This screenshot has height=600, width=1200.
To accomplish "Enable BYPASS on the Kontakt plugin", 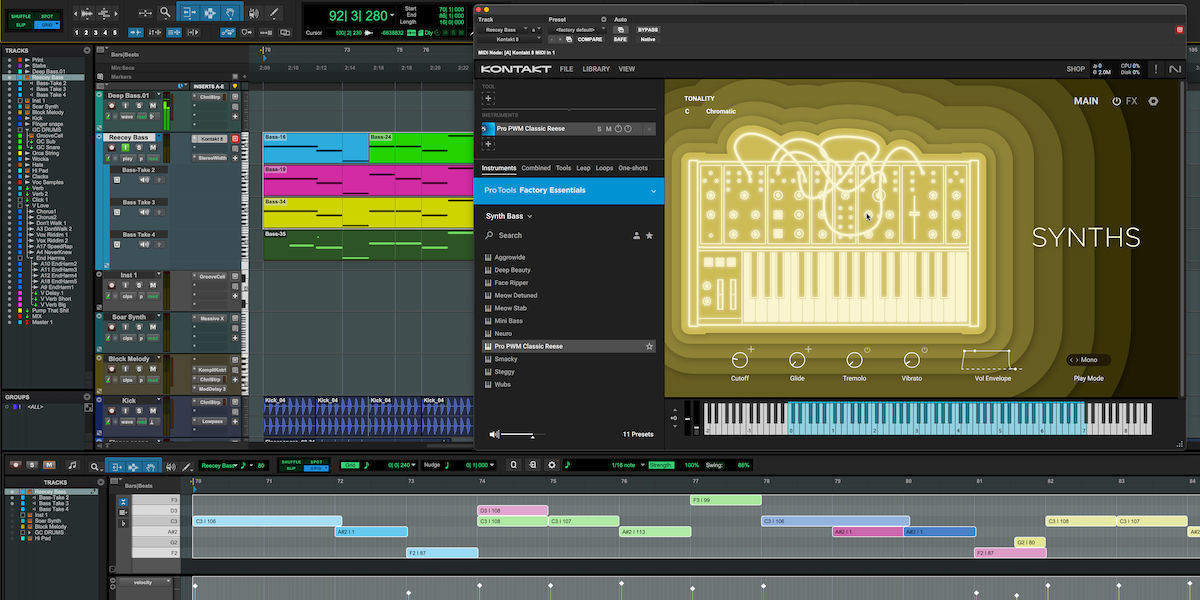I will pos(648,29).
